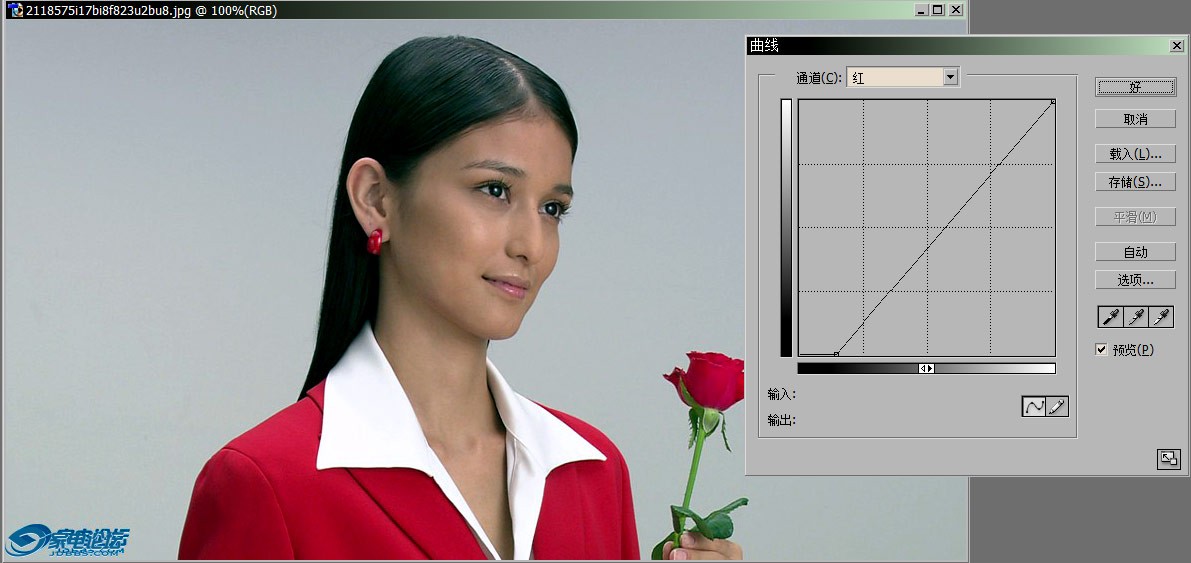Close the 曲线 curves dialog
The height and width of the screenshot is (563, 1191).
[x=1176, y=46]
